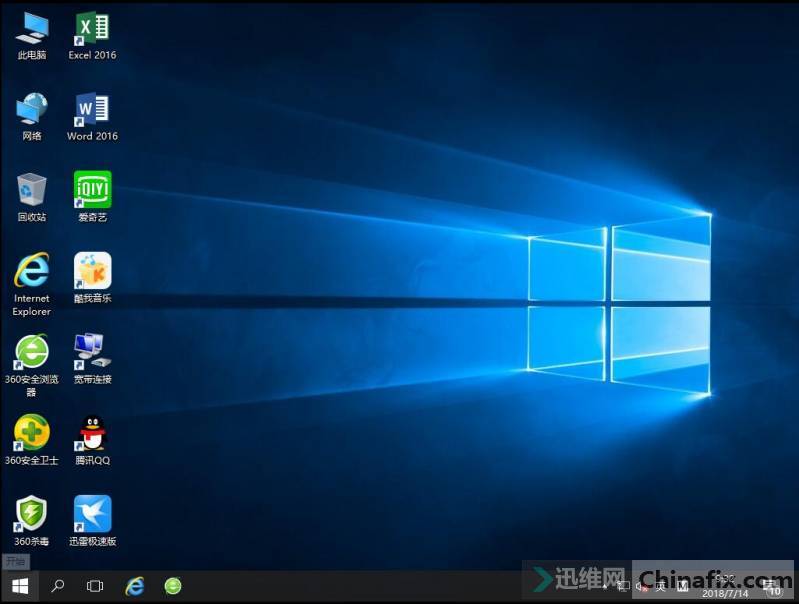The width and height of the screenshot is (799, 604).
Task: Launch 360 browser from the taskbar
Action: [173, 586]
